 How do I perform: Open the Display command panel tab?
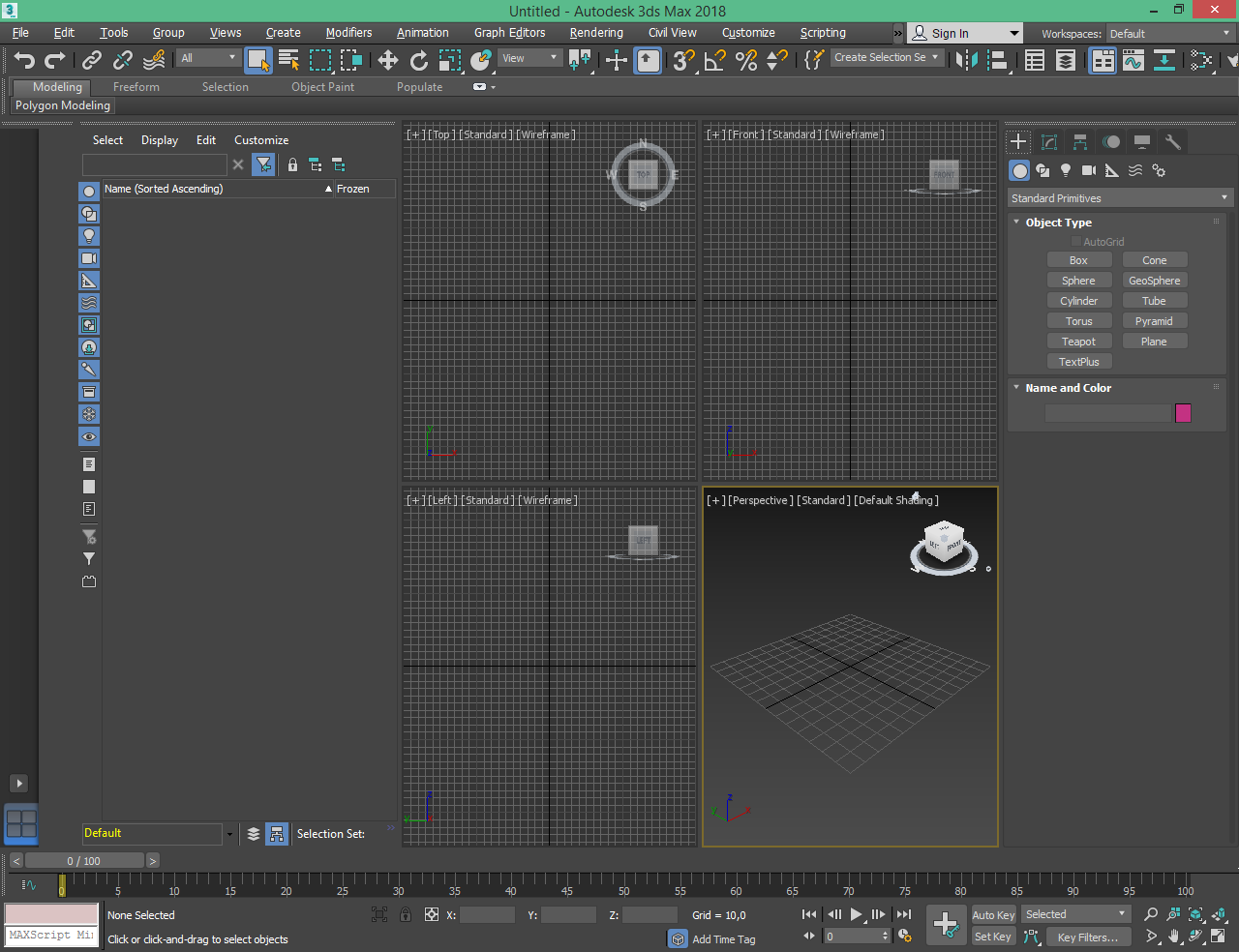tap(1142, 142)
